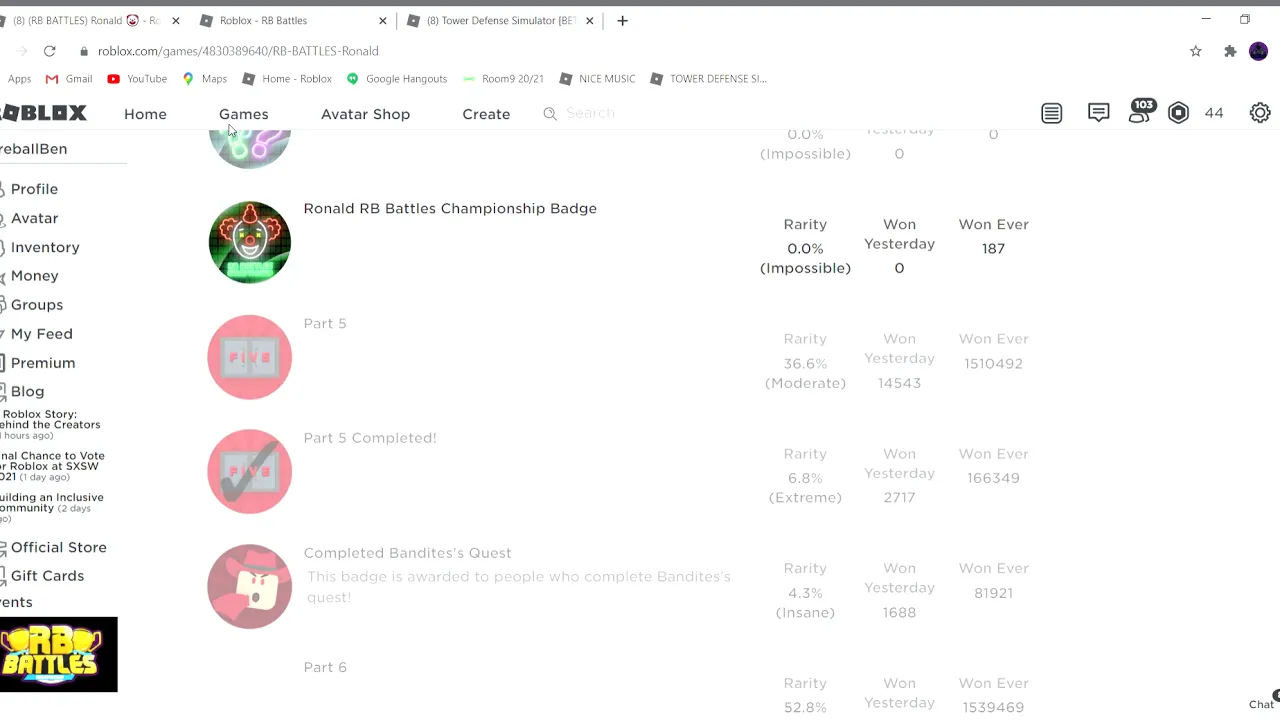Screen dimensions: 1280x720
Task: Switch to the Tower Defense Simulator tab
Action: click(491, 20)
